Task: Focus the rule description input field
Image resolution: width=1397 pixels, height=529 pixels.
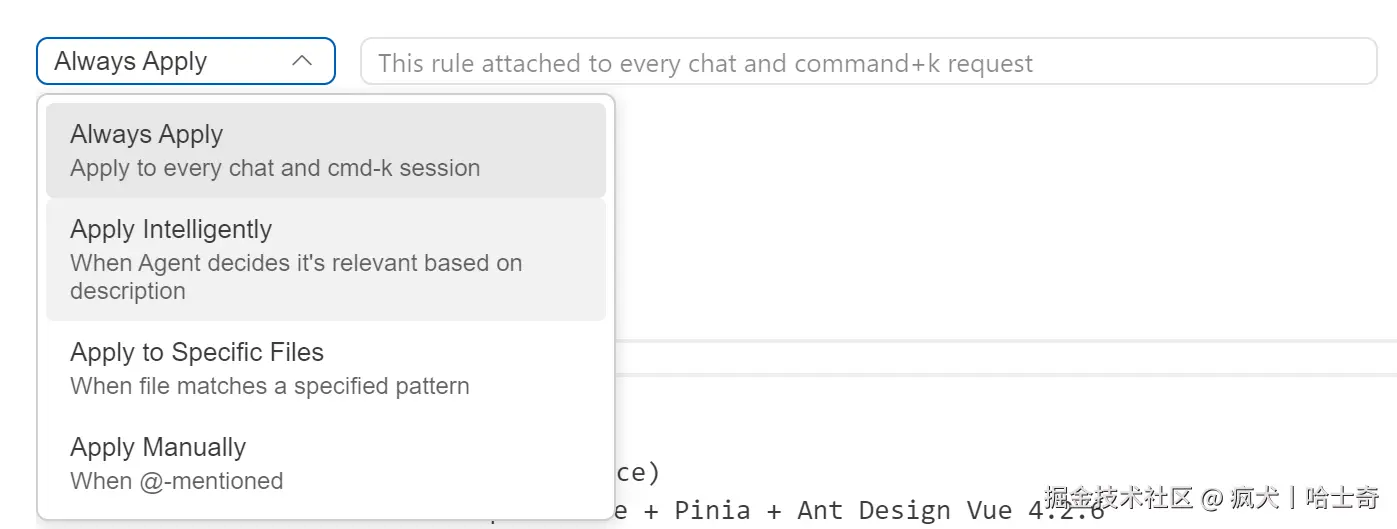Action: (868, 62)
